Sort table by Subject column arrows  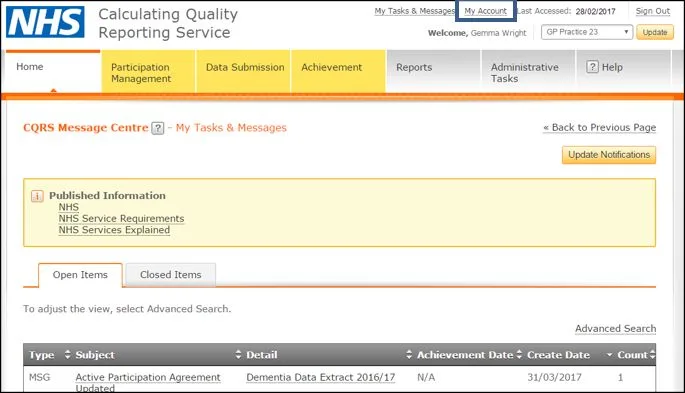(x=238, y=355)
